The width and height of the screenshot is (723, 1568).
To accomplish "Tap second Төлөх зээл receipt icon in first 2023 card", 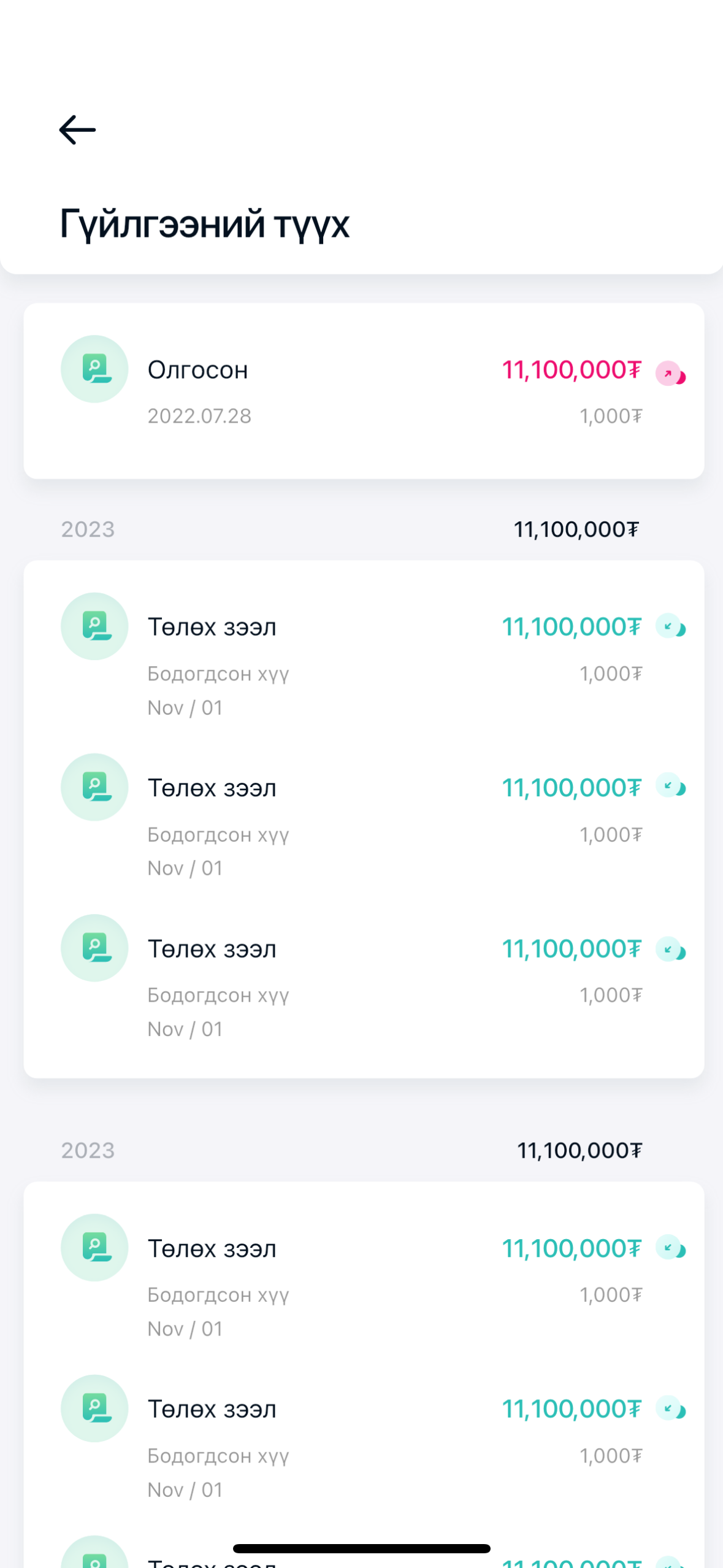I will [94, 787].
